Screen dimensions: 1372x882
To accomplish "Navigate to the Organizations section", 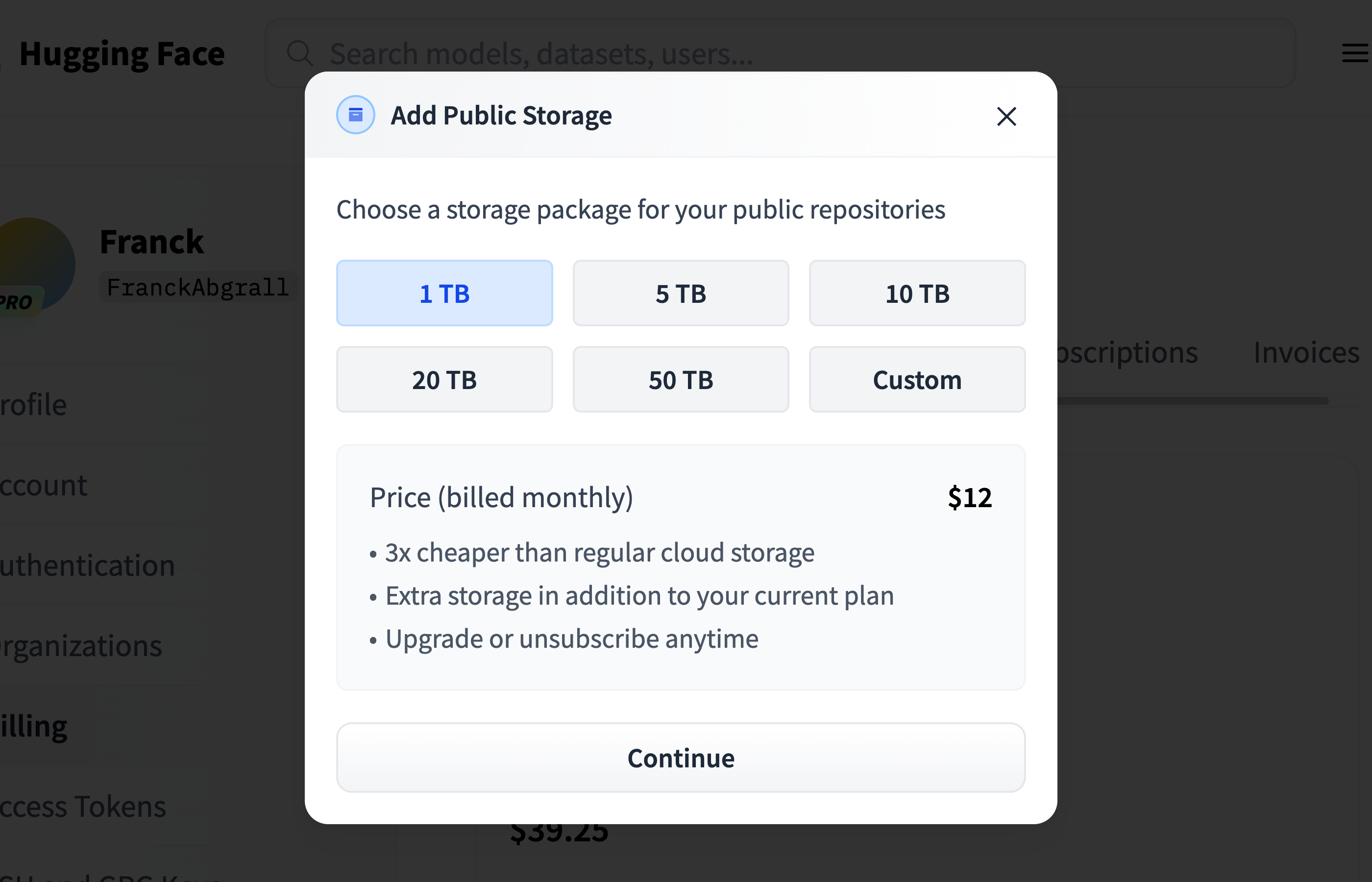I will (x=80, y=645).
